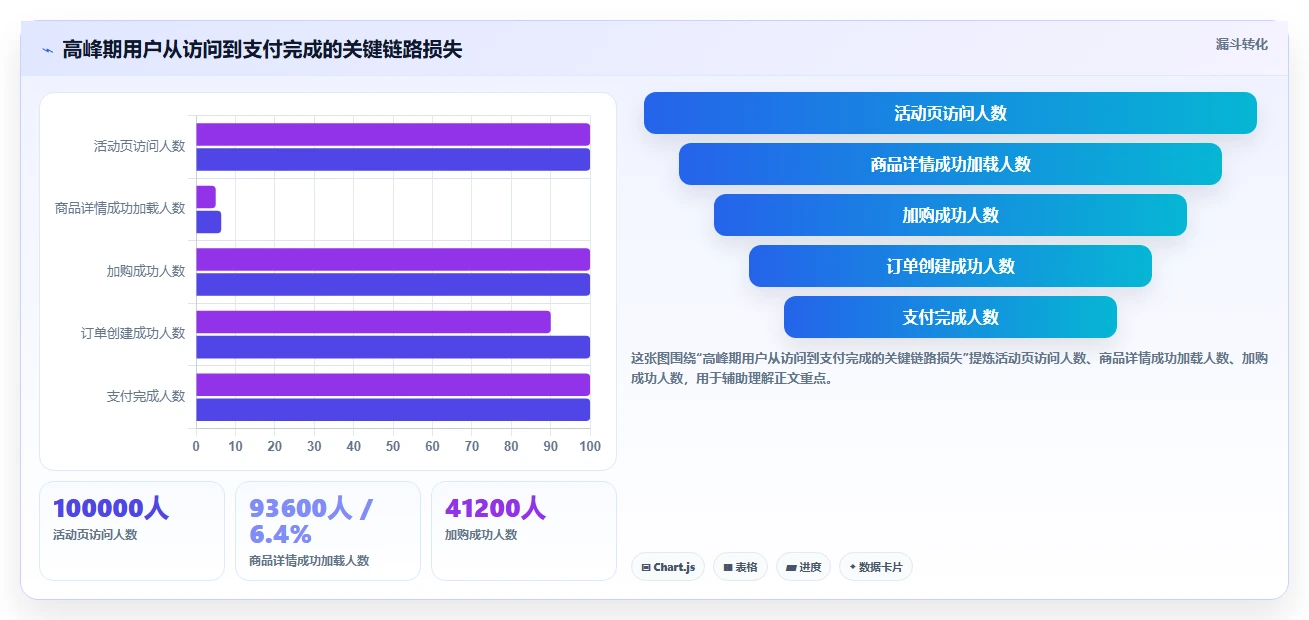1309x620 pixels.
Task: Click the x-axis tick label 90
Action: tap(551, 446)
